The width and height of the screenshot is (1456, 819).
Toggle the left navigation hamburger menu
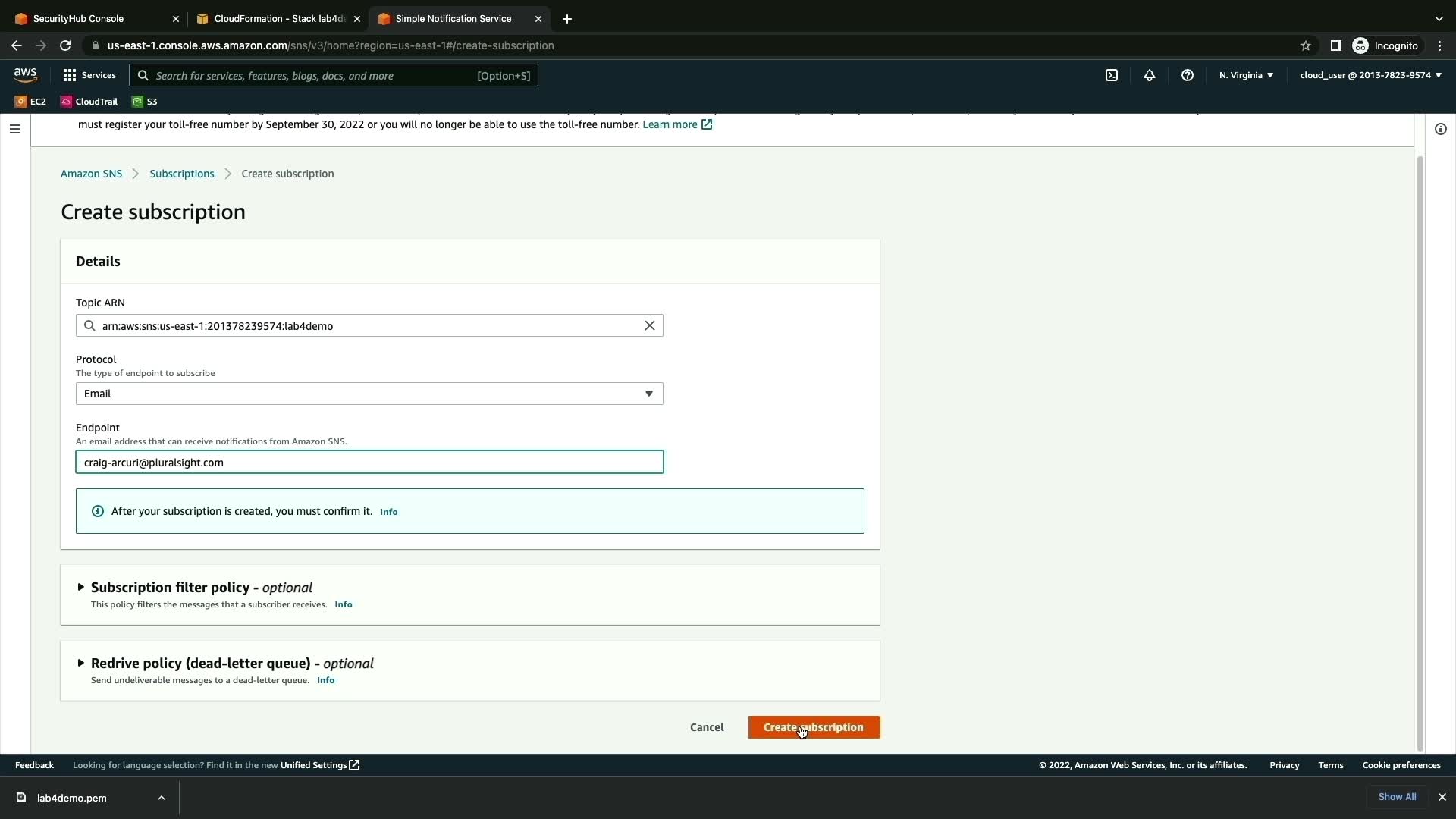coord(14,129)
